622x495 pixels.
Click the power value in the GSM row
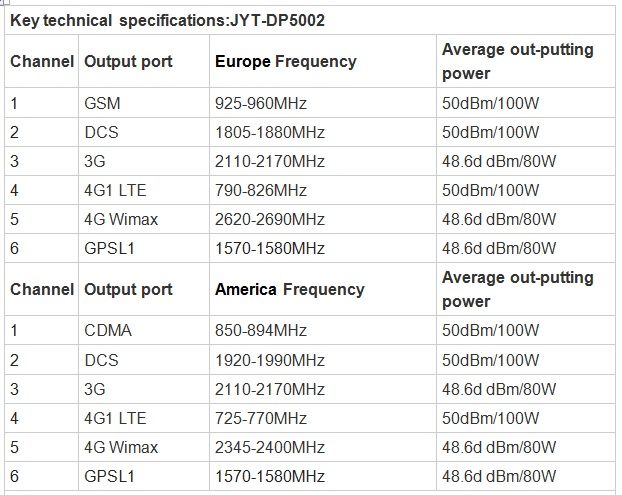pos(491,103)
